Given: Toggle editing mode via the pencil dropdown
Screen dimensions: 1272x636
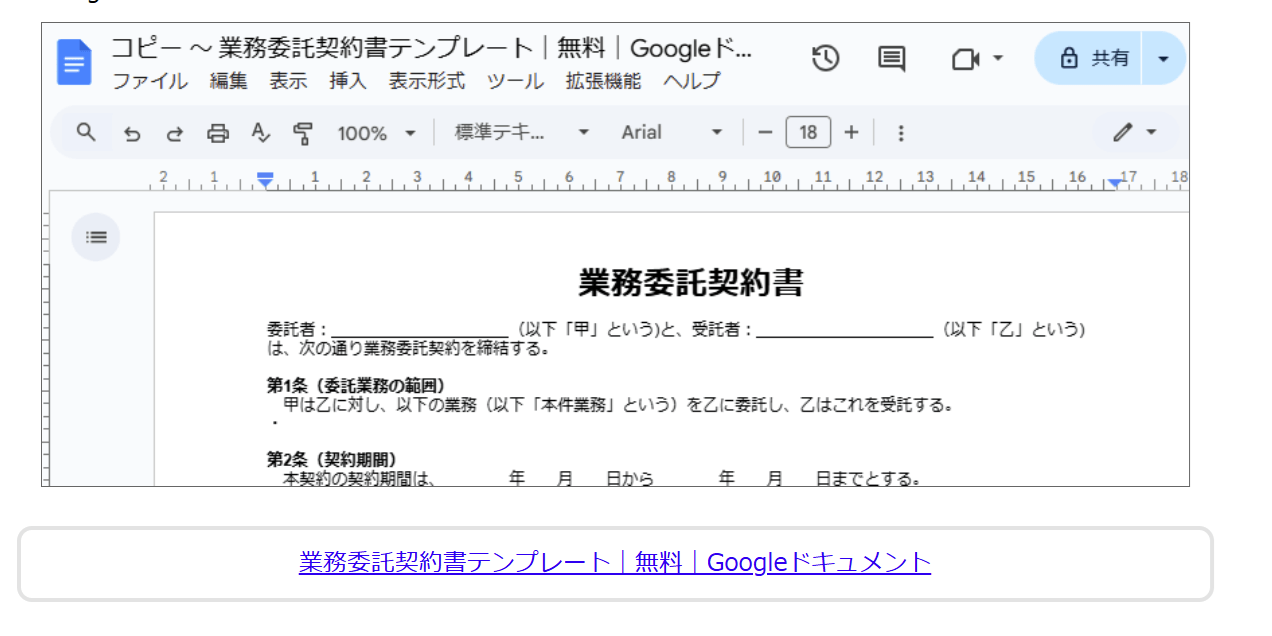Looking at the screenshot, I should point(1135,132).
